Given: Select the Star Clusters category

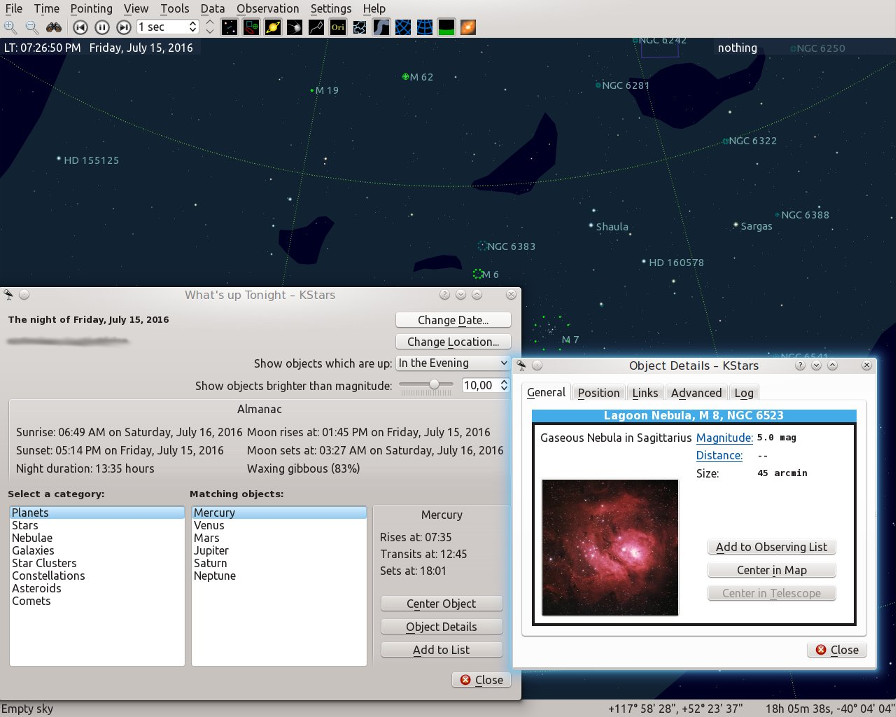Looking at the screenshot, I should 97,563.
